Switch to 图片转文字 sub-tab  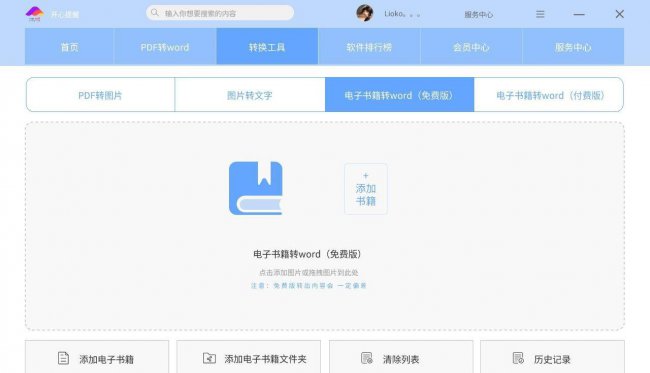(250, 95)
